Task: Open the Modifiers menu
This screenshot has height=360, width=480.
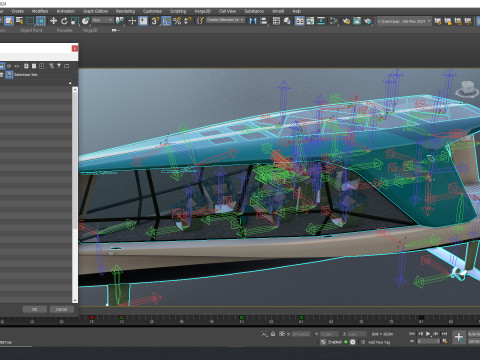Action: tap(40, 11)
